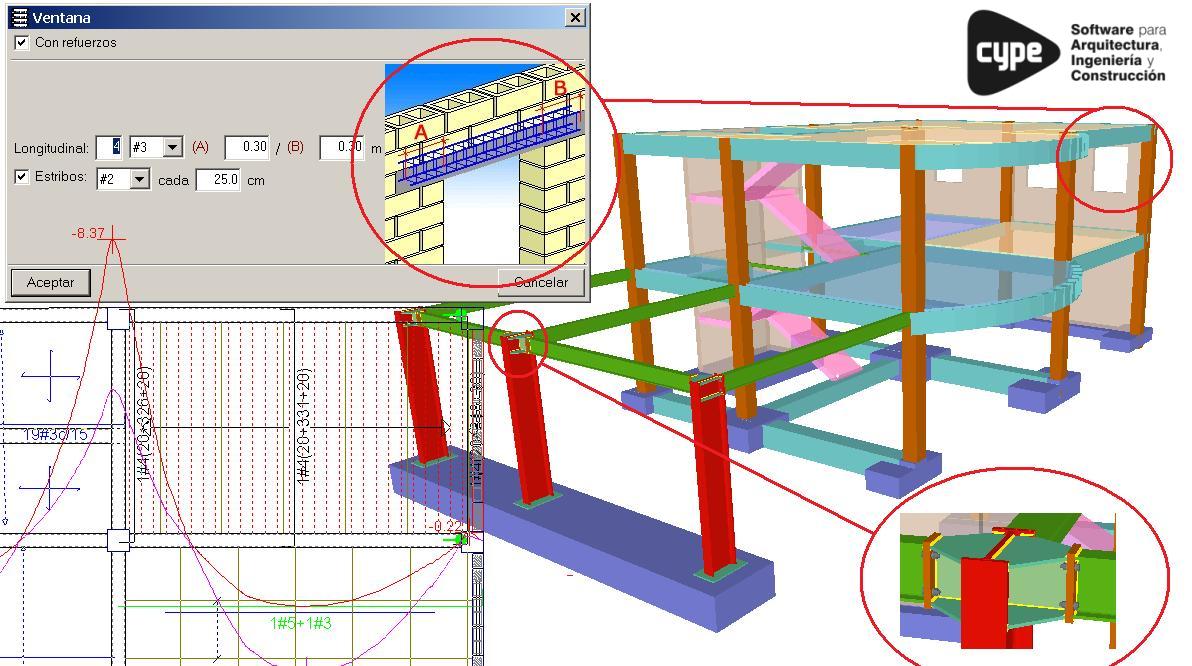Image resolution: width=1192 pixels, height=666 pixels.
Task: Click the 19#3c/15 reinforcement label
Action: (55, 434)
